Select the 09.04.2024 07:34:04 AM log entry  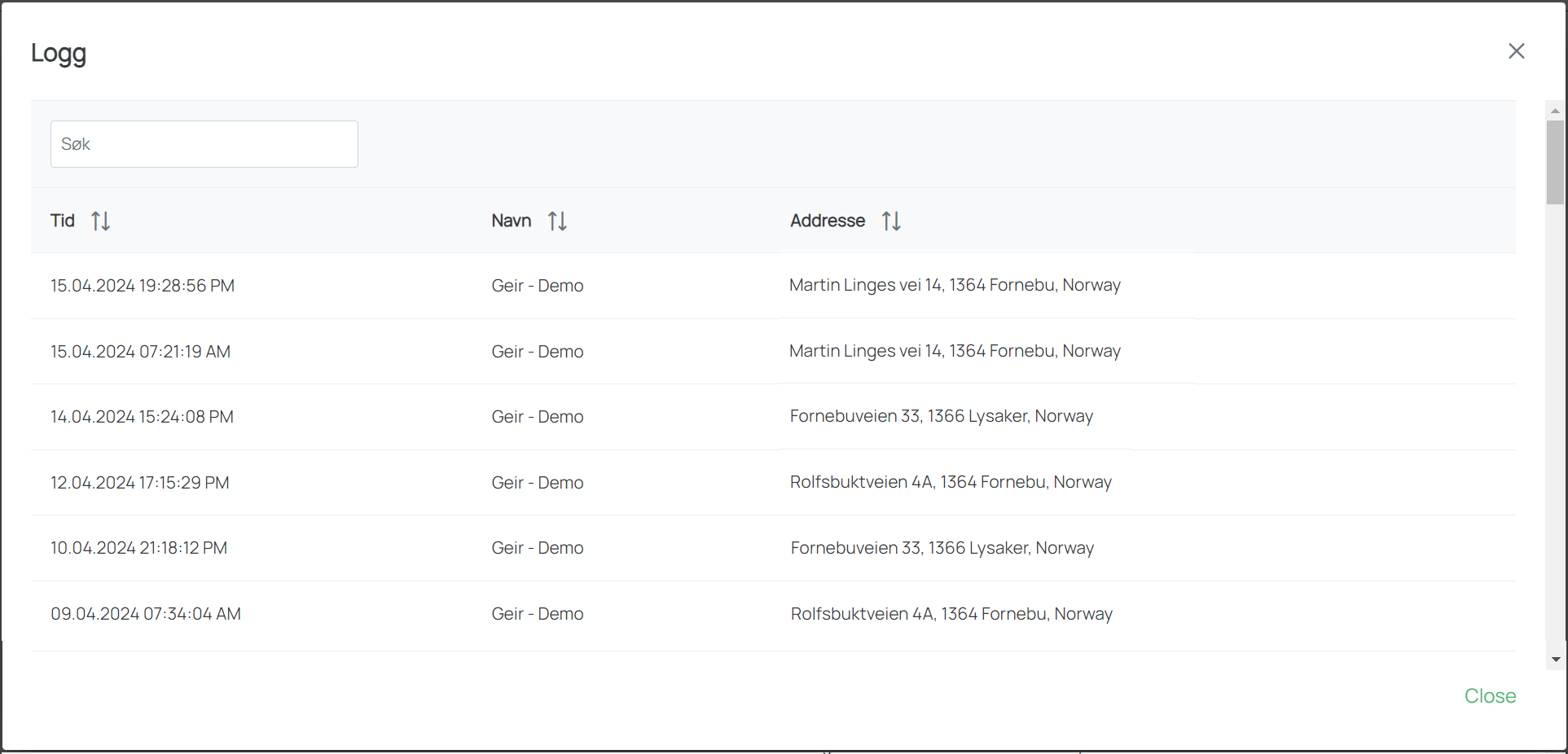click(146, 614)
